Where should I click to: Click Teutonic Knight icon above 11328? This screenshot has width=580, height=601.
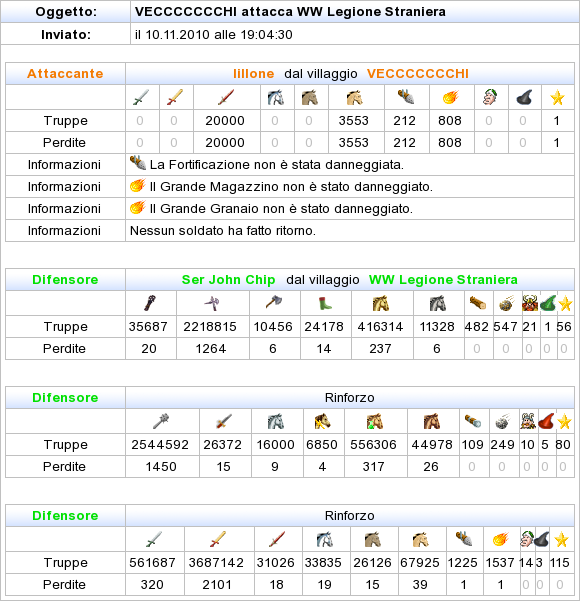[438, 303]
